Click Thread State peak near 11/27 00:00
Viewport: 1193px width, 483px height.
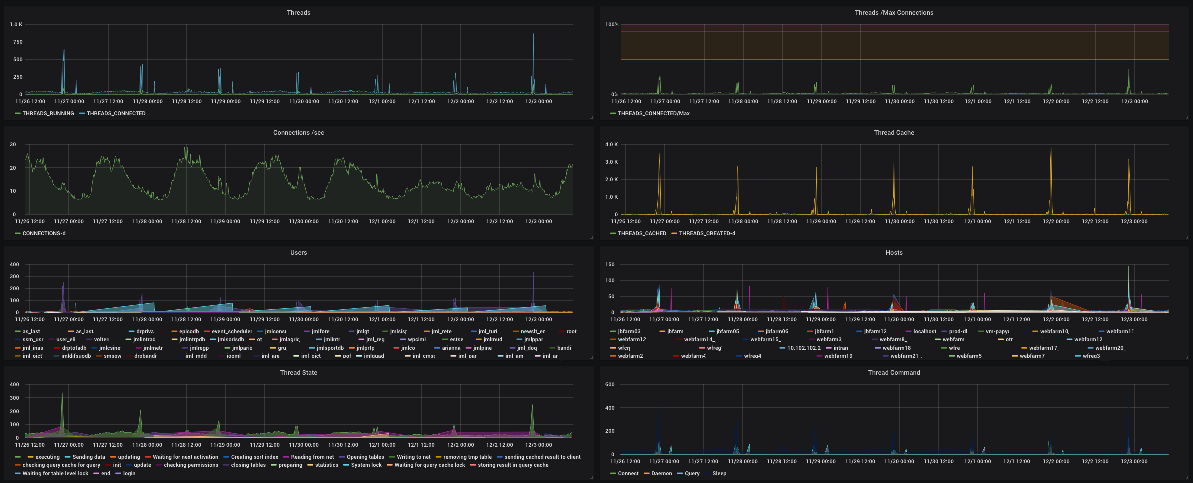click(62, 394)
